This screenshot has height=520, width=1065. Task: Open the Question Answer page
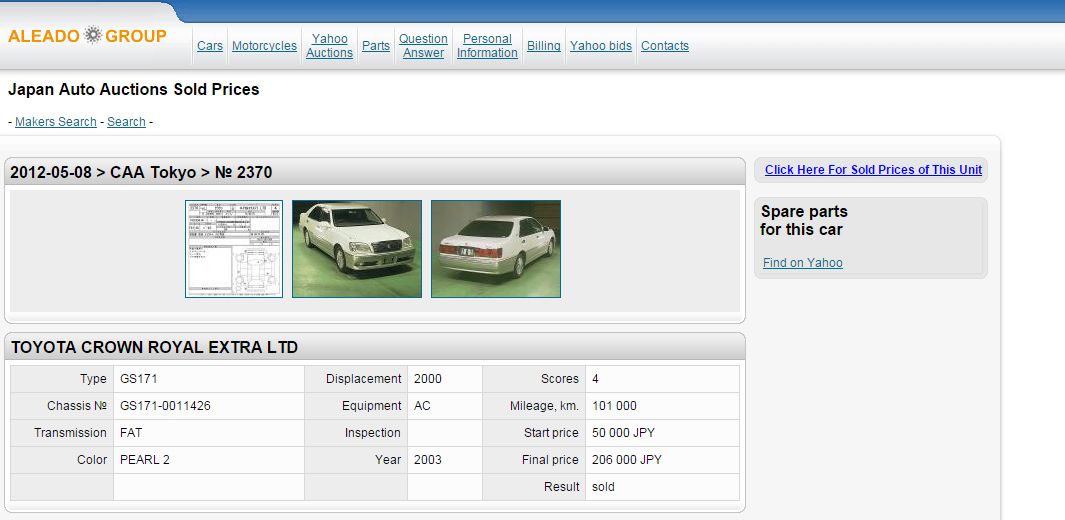point(423,46)
